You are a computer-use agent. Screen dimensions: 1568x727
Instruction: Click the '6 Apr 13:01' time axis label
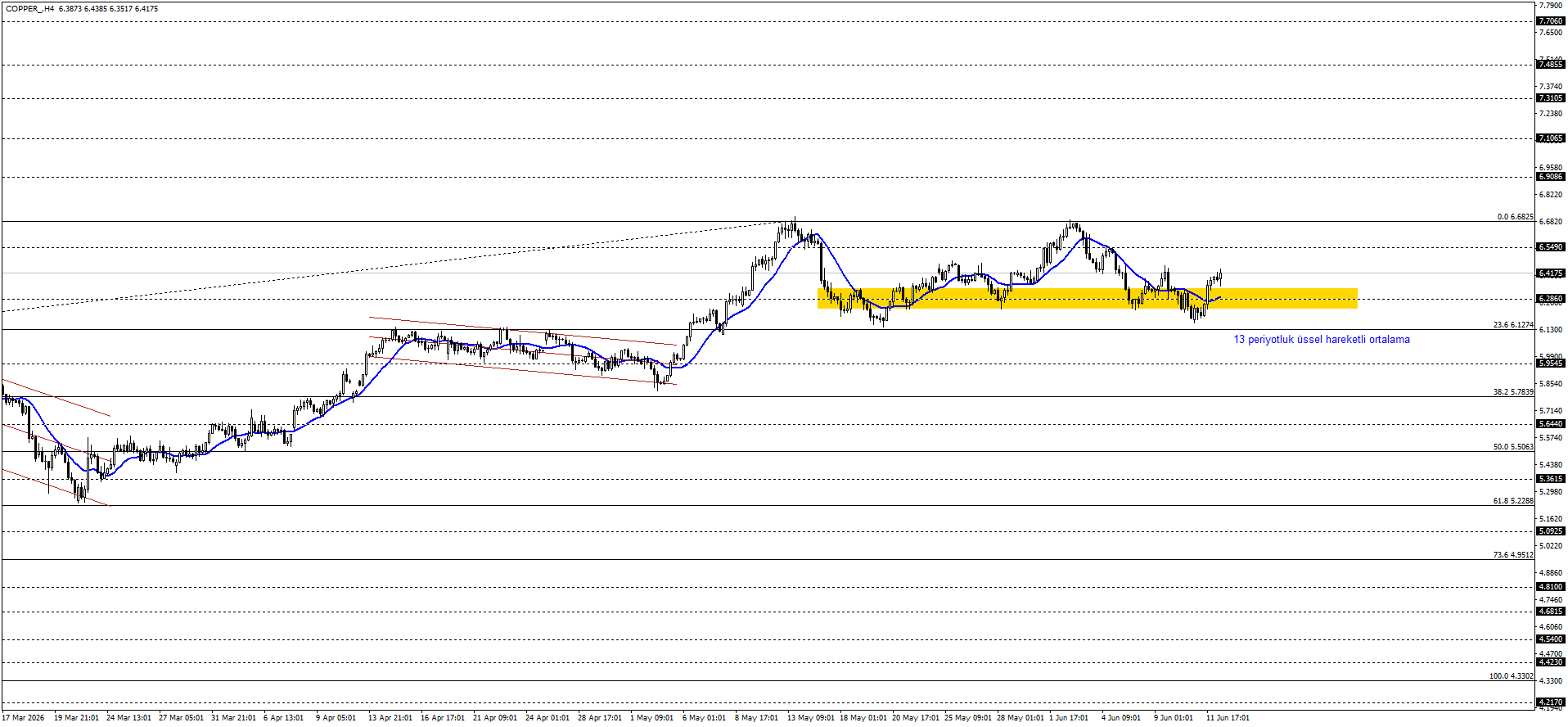(x=283, y=718)
